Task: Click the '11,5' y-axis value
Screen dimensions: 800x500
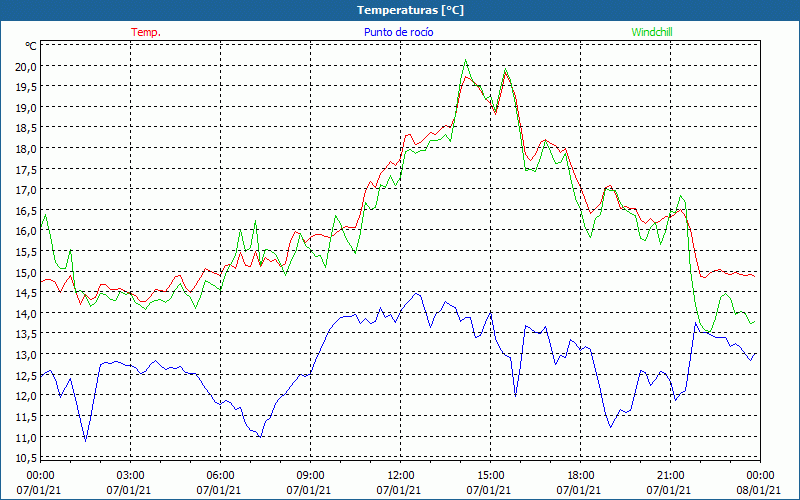Action: click(27, 416)
